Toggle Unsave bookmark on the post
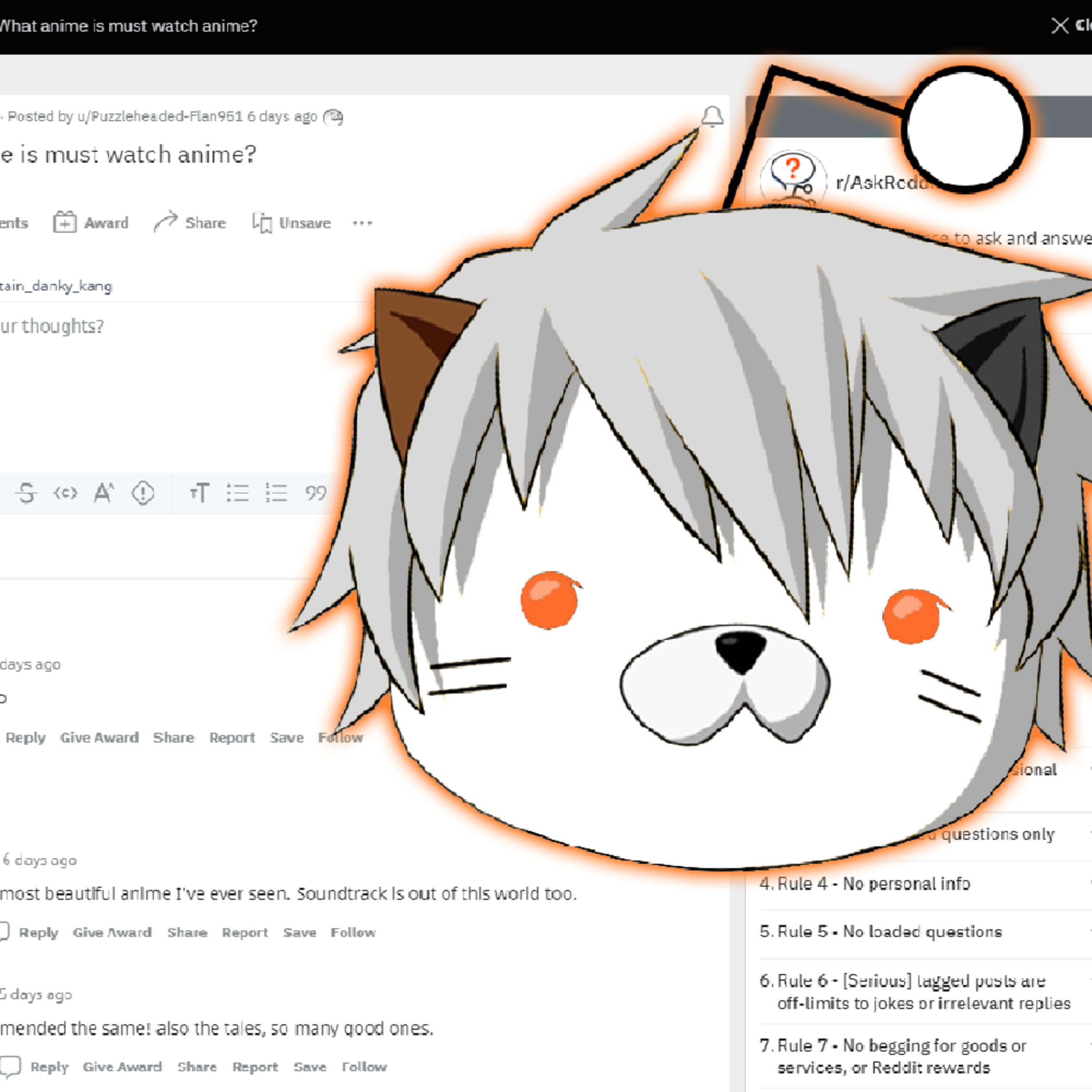1092x1092 pixels. point(292,223)
